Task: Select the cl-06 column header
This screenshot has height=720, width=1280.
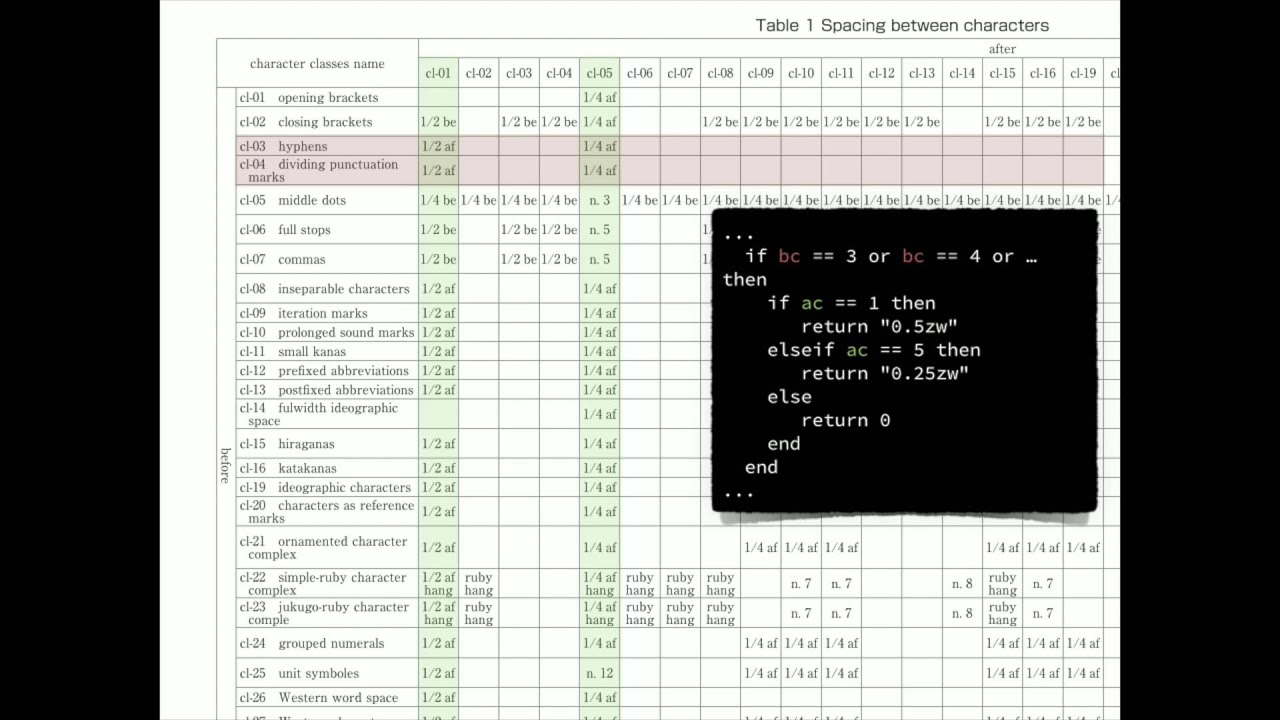Action: pyautogui.click(x=640, y=73)
